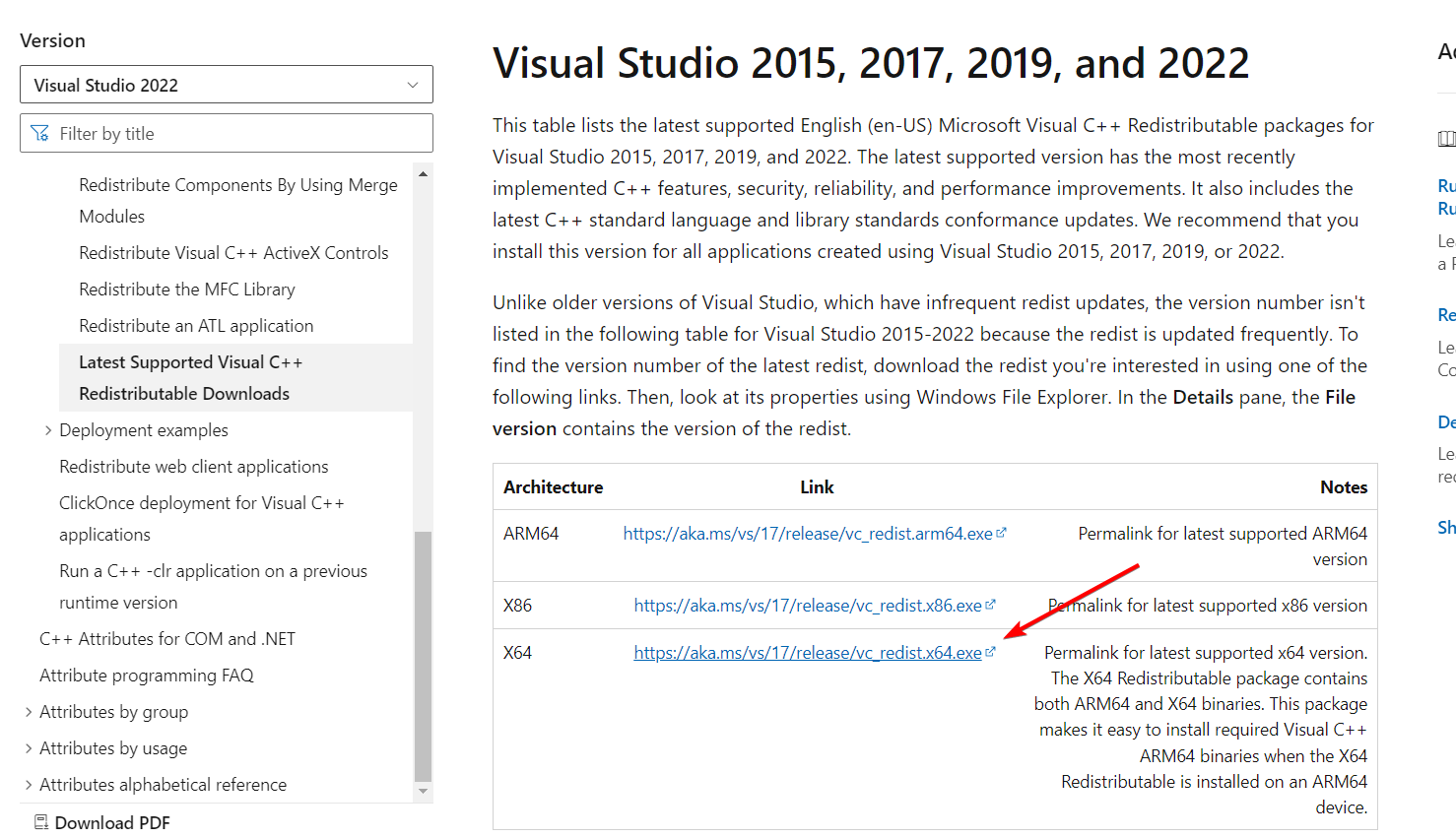Click the sidebar scroll up arrow
Image resolution: width=1456 pixels, height=838 pixels.
[424, 173]
